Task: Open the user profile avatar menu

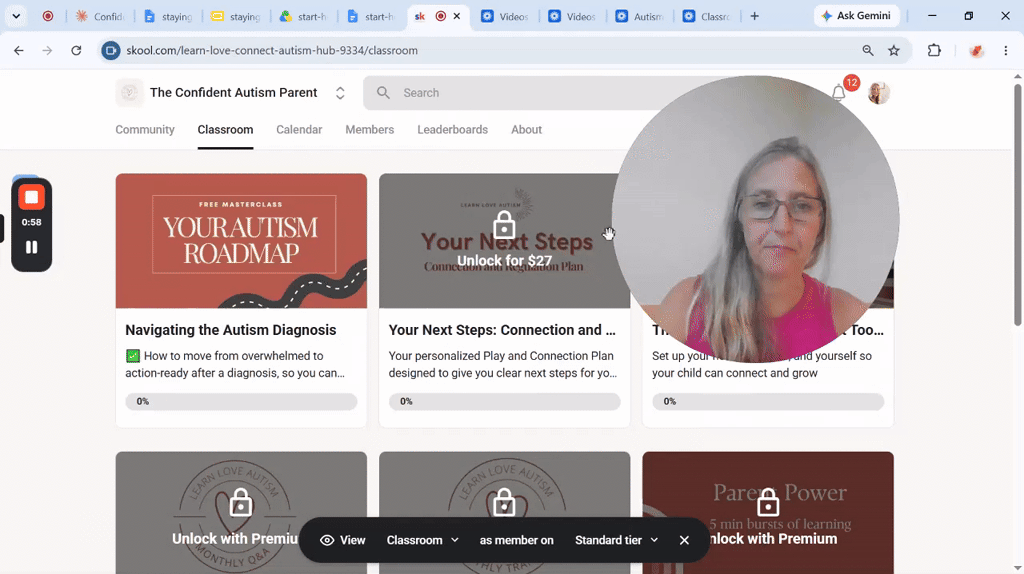Action: tap(879, 93)
